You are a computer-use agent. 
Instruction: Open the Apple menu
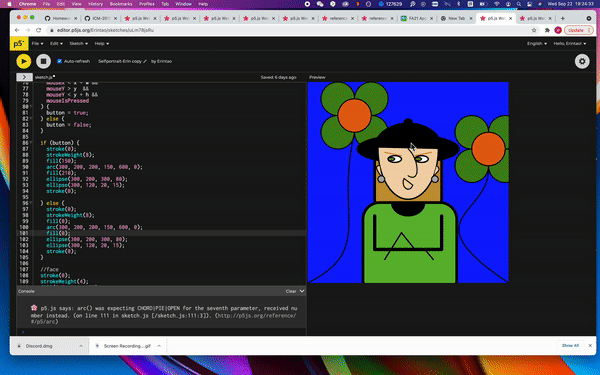(9, 4)
